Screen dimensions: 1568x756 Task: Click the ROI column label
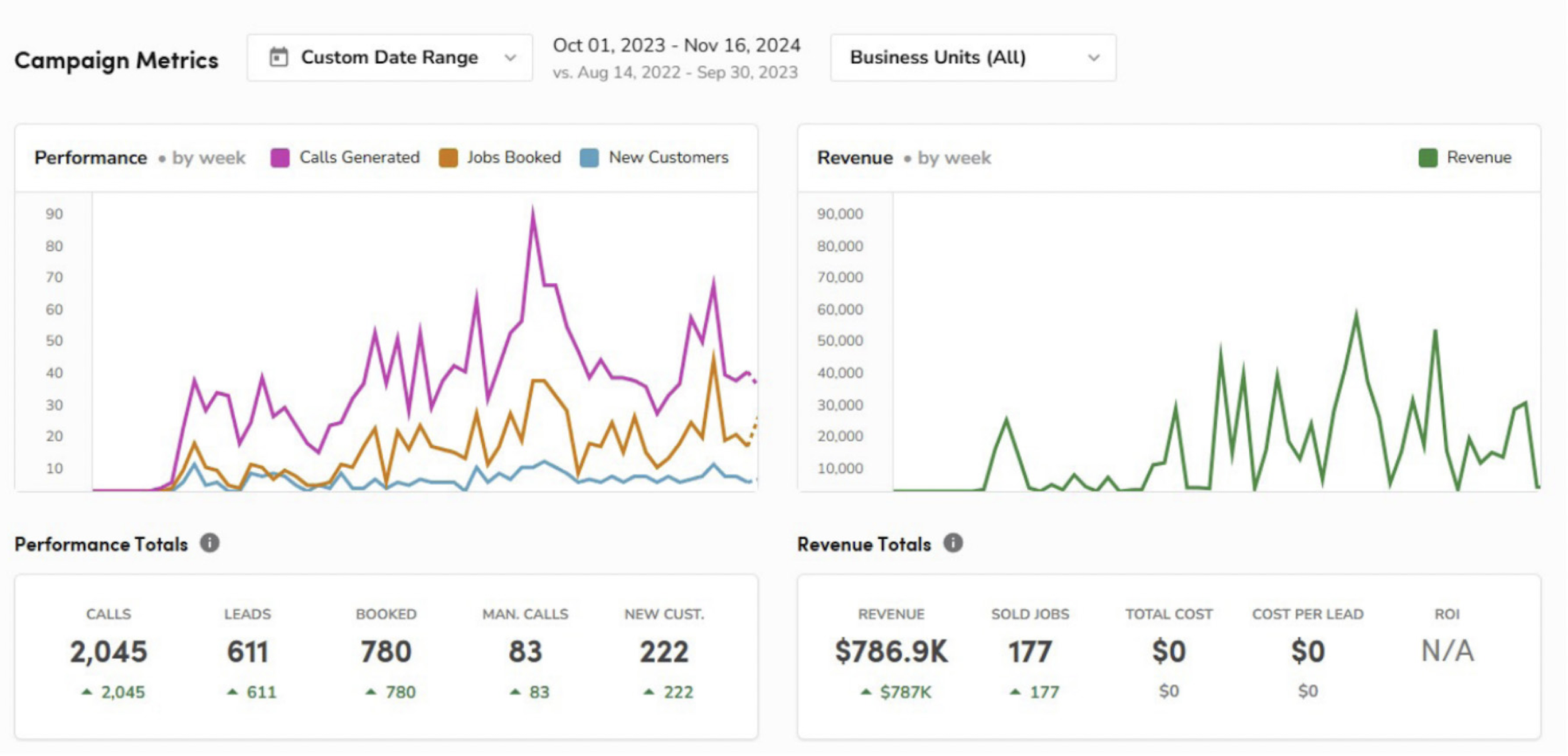(x=1447, y=614)
